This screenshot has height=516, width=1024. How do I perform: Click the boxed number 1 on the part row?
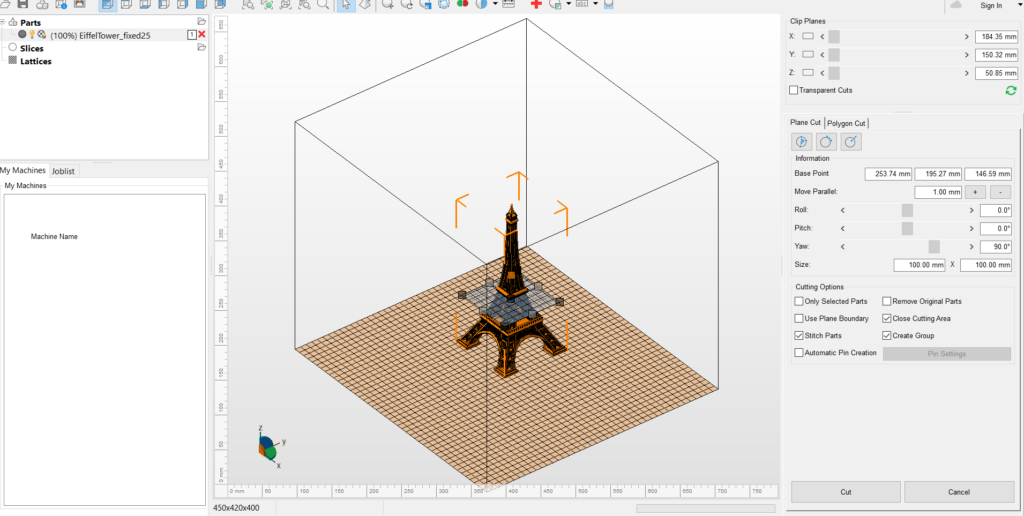pyautogui.click(x=192, y=35)
